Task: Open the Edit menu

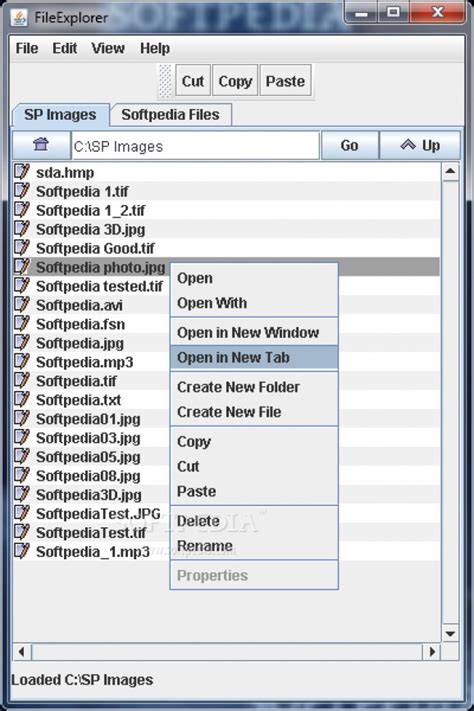Action: [64, 48]
